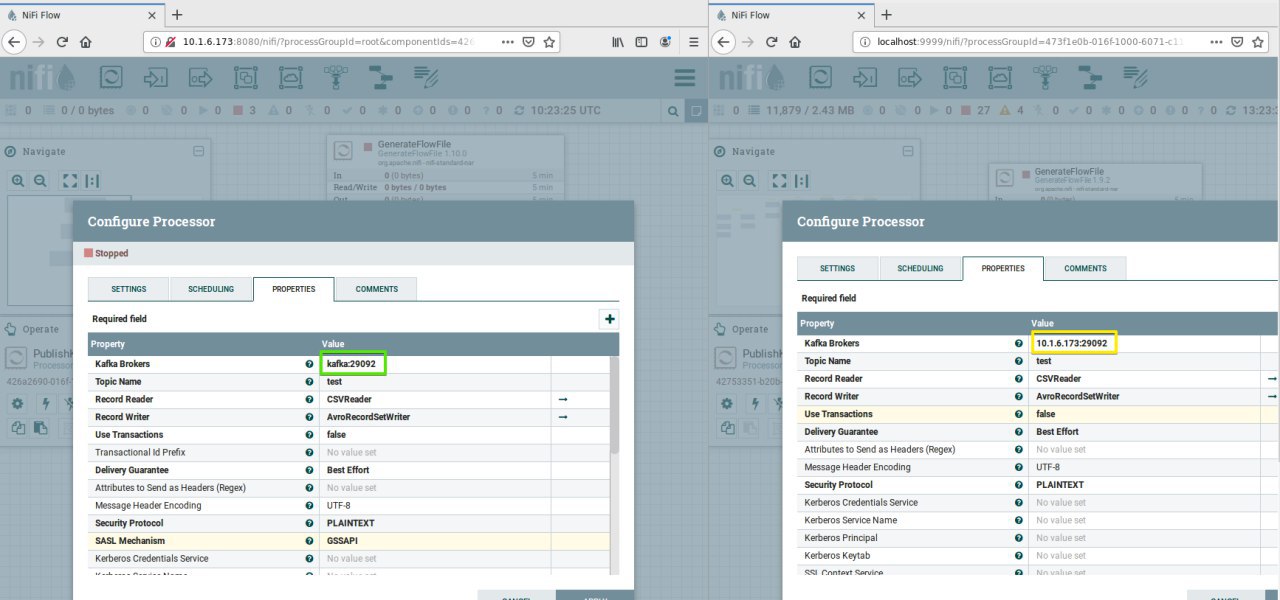
Task: Open NiFi global hamburger menu in left window
Action: tap(685, 78)
